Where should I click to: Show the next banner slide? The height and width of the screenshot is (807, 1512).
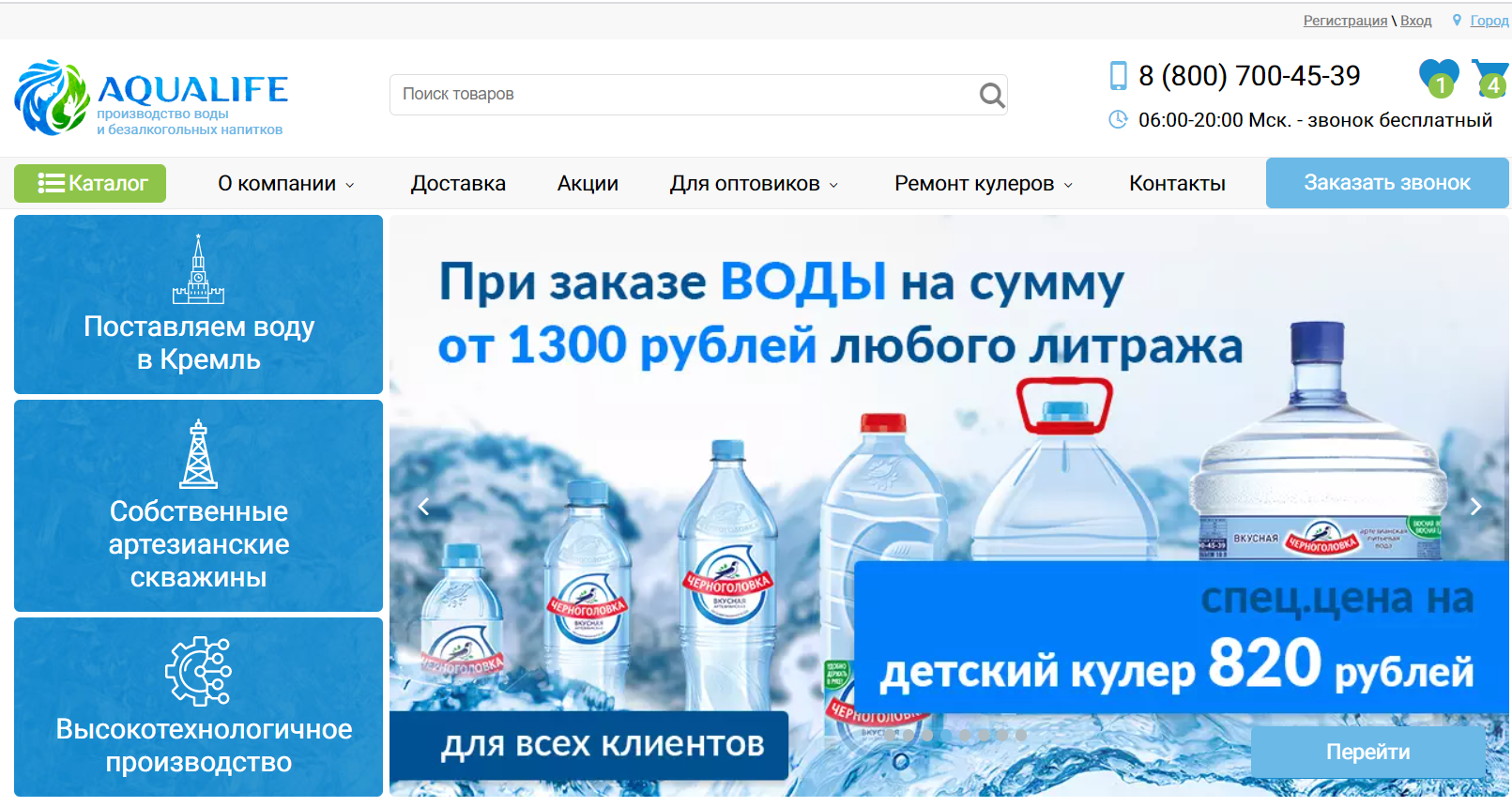pos(1475,507)
